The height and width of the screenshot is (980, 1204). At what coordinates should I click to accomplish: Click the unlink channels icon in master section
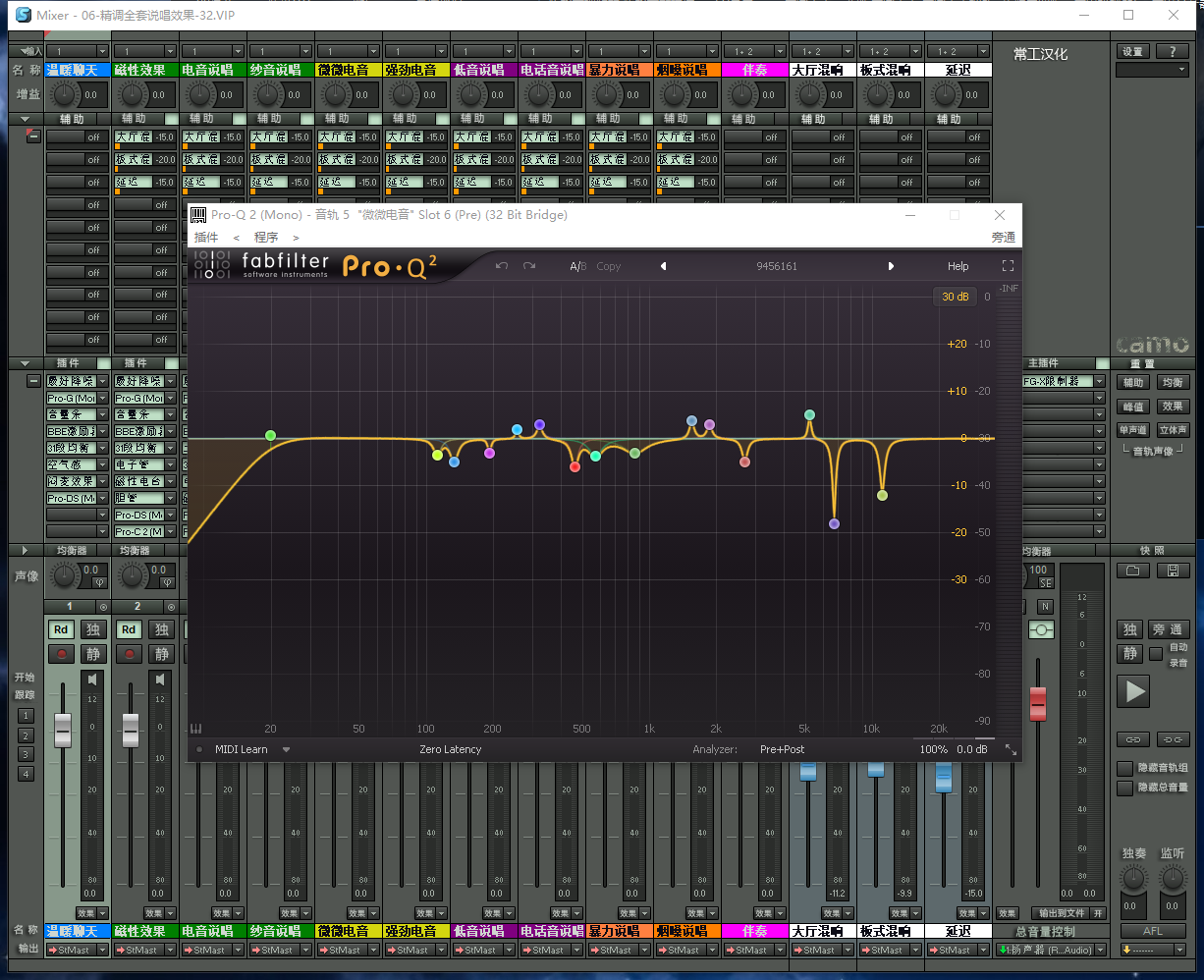pyautogui.click(x=1172, y=738)
